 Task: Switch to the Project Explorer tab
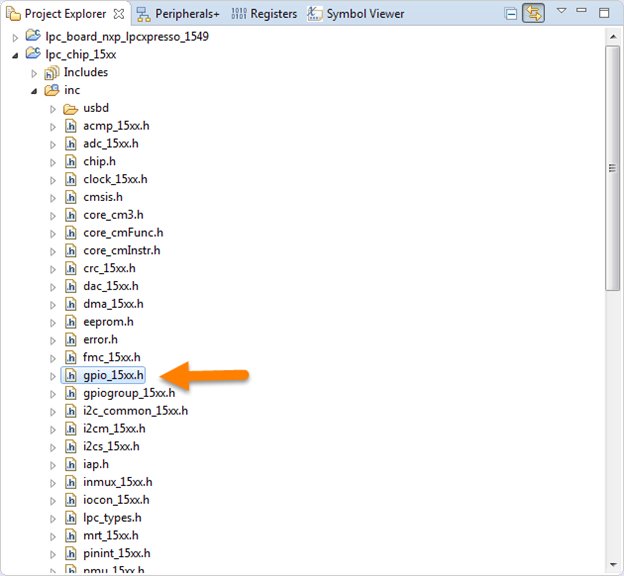66,14
